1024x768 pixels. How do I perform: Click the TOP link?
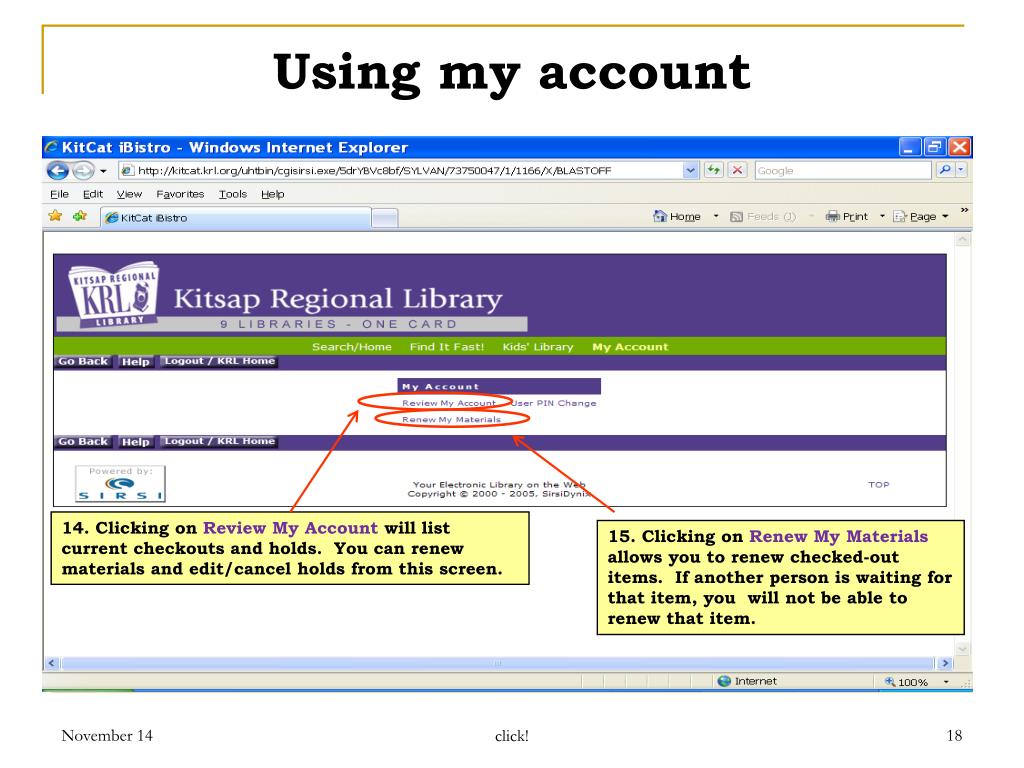tap(878, 485)
